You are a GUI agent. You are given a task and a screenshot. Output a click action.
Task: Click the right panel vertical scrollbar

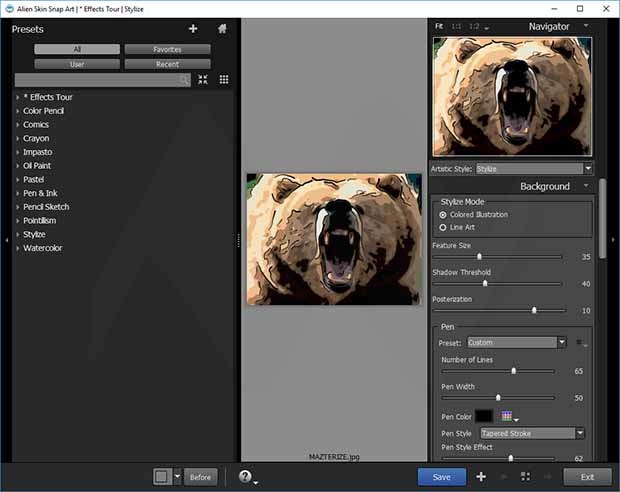(602, 218)
